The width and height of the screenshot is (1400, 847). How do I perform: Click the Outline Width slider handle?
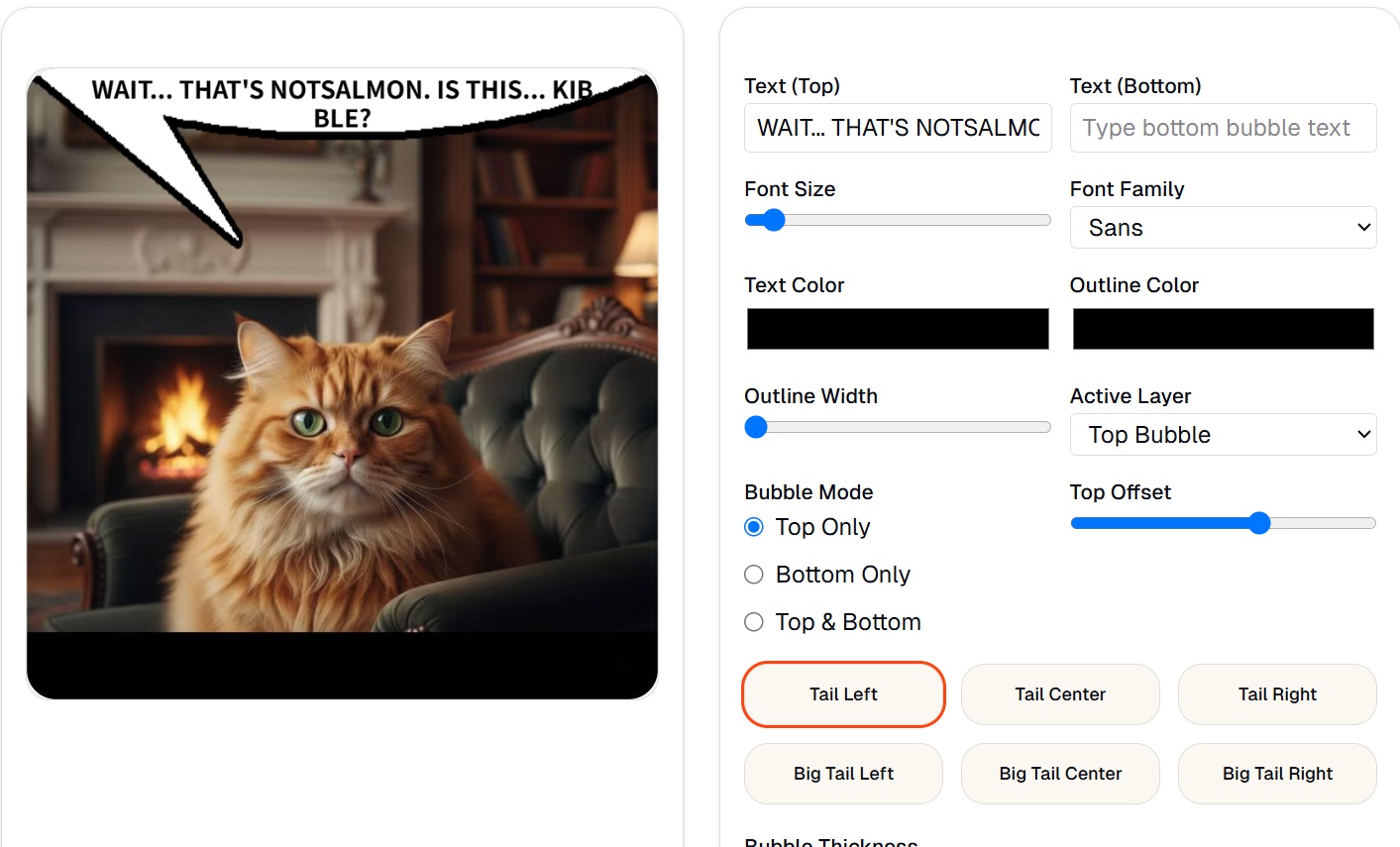pyautogui.click(x=756, y=427)
